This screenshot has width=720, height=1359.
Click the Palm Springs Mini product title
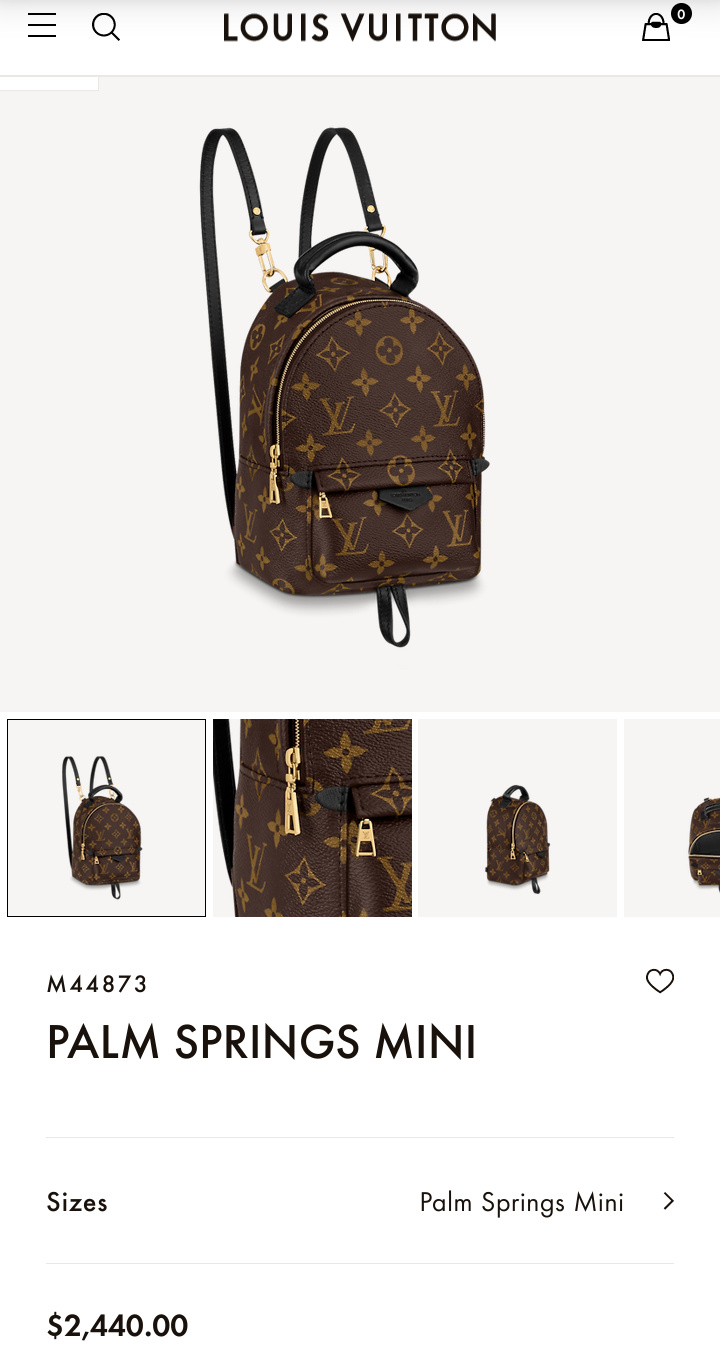(x=262, y=1042)
